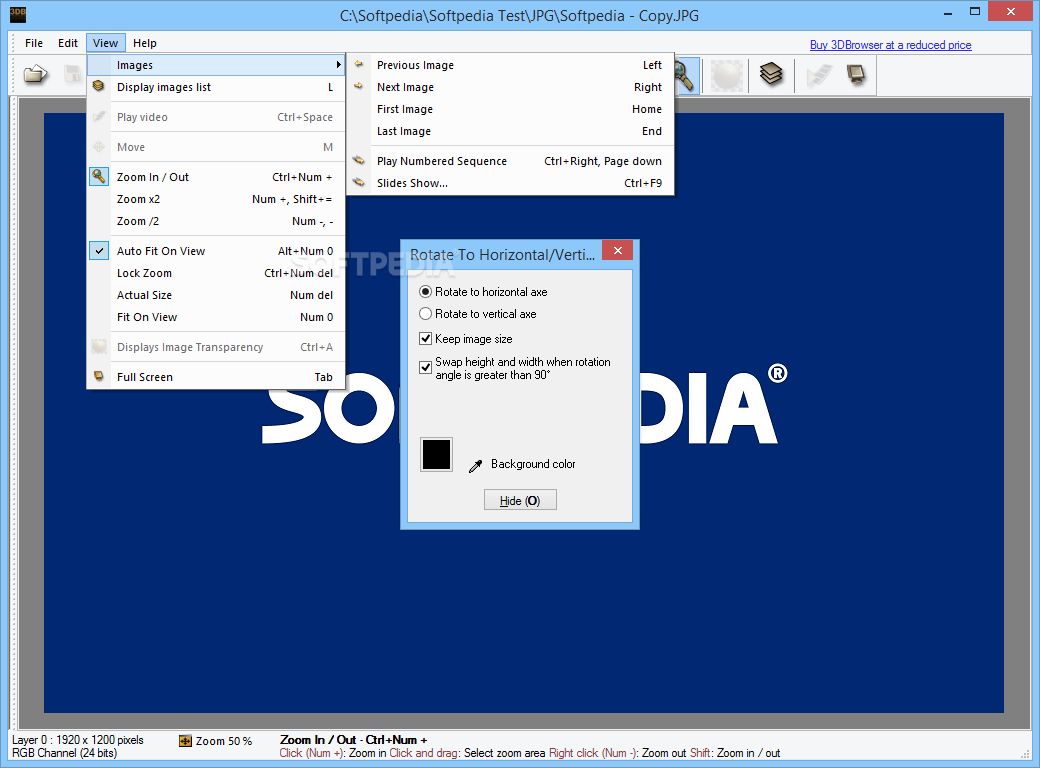
Task: Uncheck Keep image size checkbox
Action: pos(426,339)
